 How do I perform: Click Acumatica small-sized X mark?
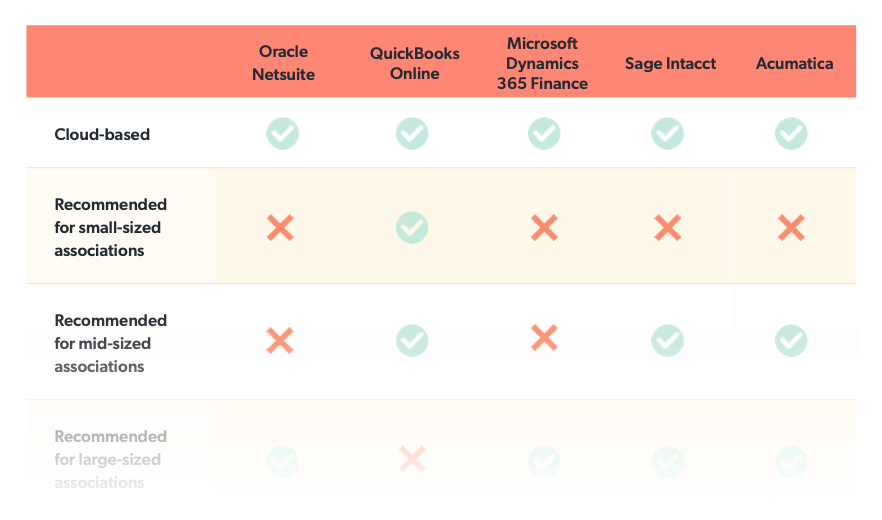(x=791, y=228)
